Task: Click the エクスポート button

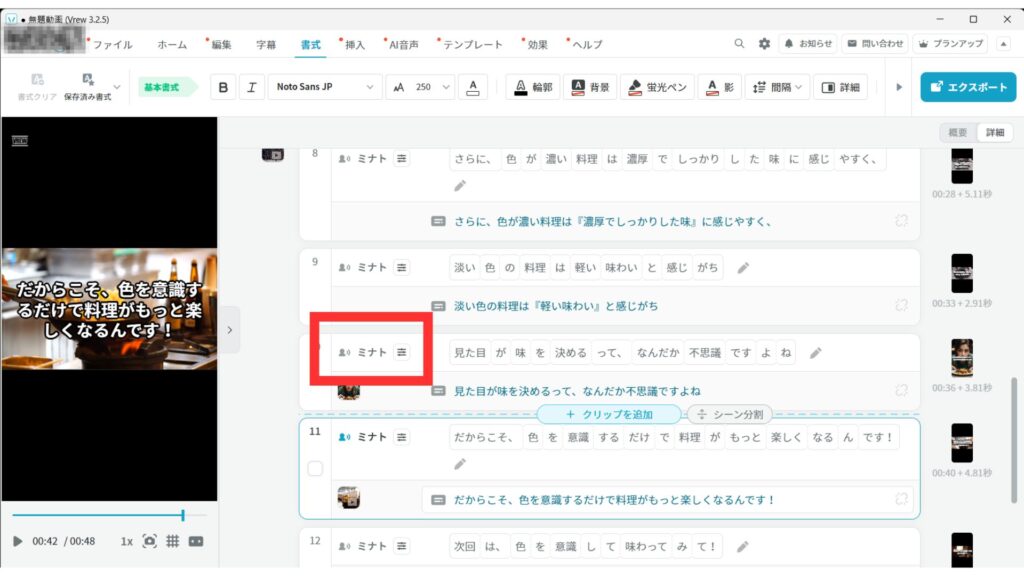Action: [x=968, y=87]
